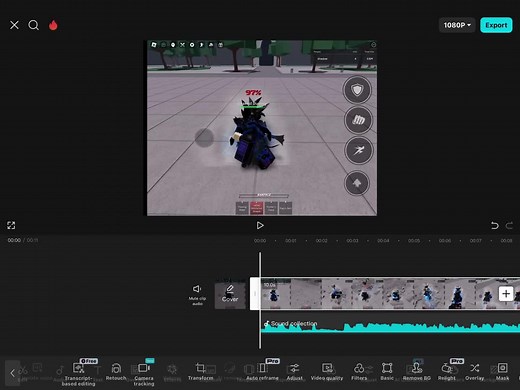
Task: Click the 00:07 mark on timeline ruler
Action: coord(476,241)
